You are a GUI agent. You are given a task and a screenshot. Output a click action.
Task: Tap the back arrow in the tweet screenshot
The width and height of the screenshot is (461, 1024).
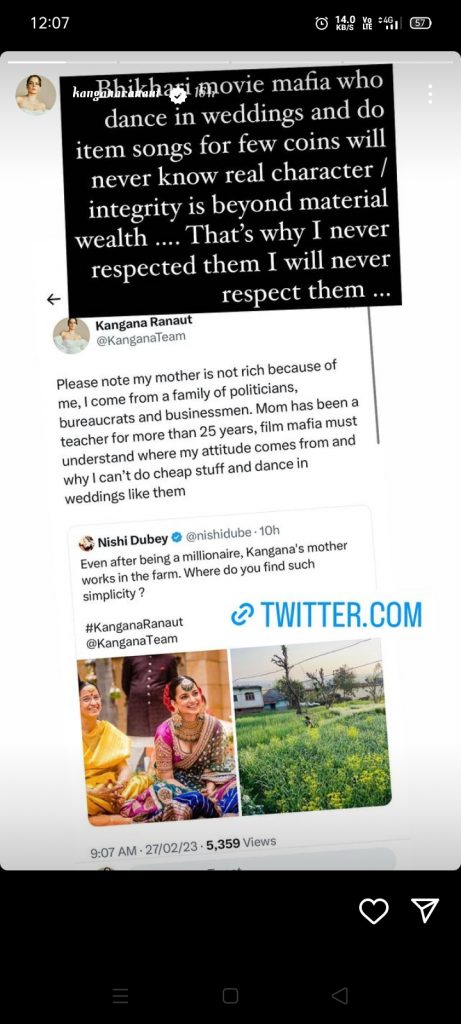pyautogui.click(x=54, y=299)
